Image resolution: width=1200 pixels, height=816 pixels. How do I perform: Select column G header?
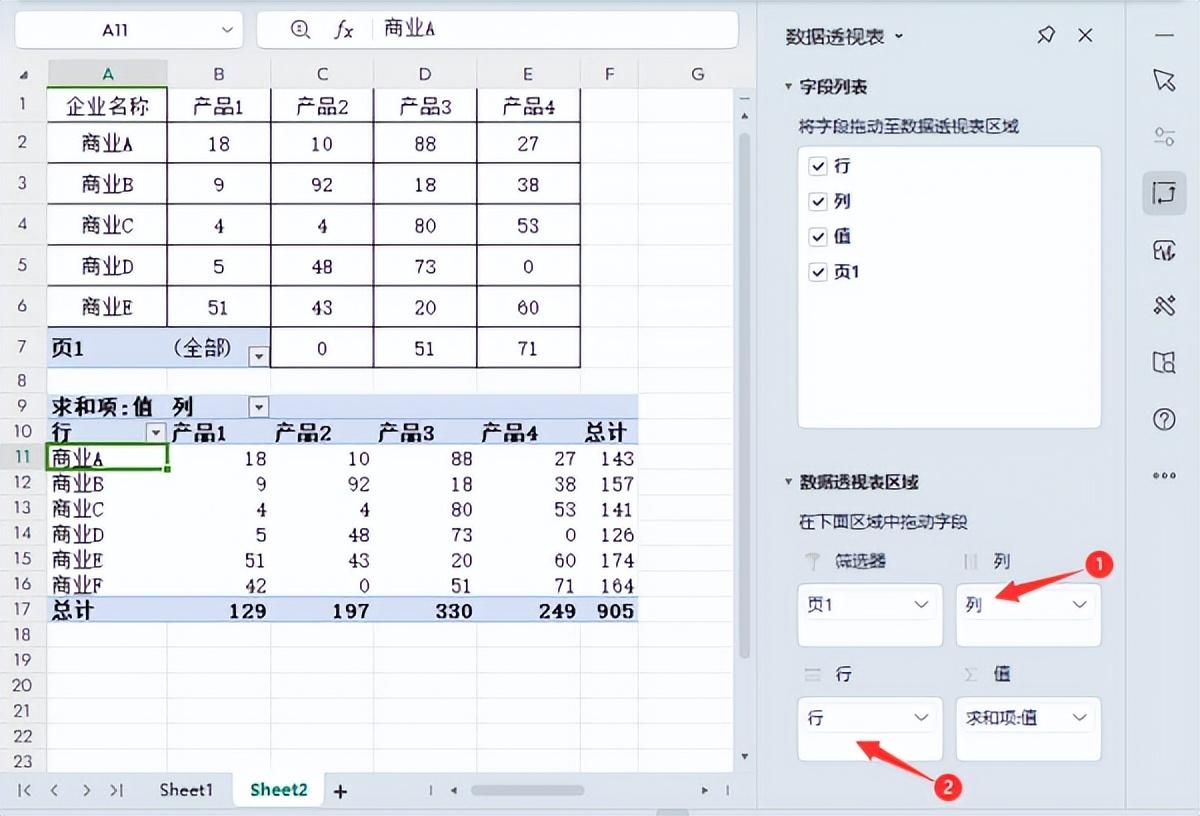[x=698, y=74]
